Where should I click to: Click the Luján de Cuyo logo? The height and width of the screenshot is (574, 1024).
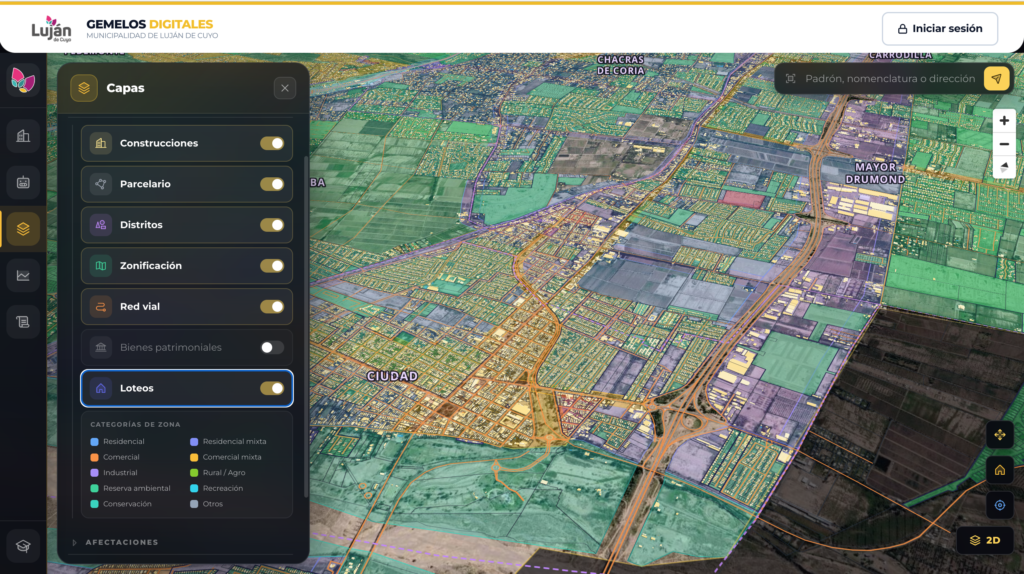coord(51,29)
